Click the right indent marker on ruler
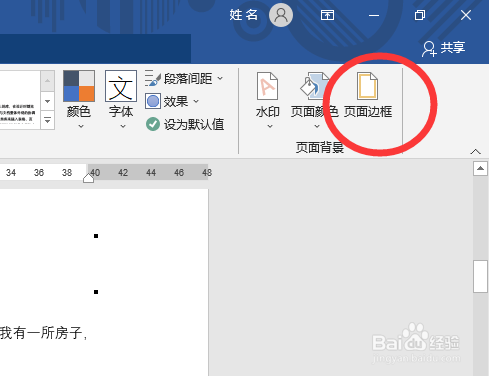 coord(88,178)
